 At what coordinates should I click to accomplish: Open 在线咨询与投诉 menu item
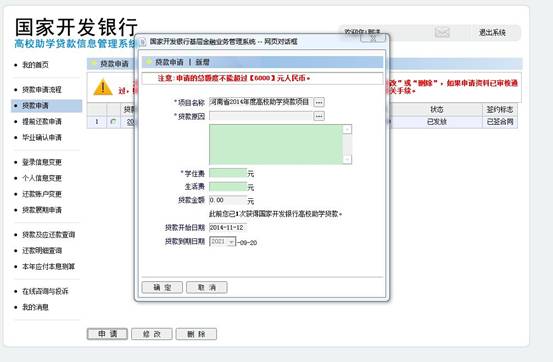point(45,291)
